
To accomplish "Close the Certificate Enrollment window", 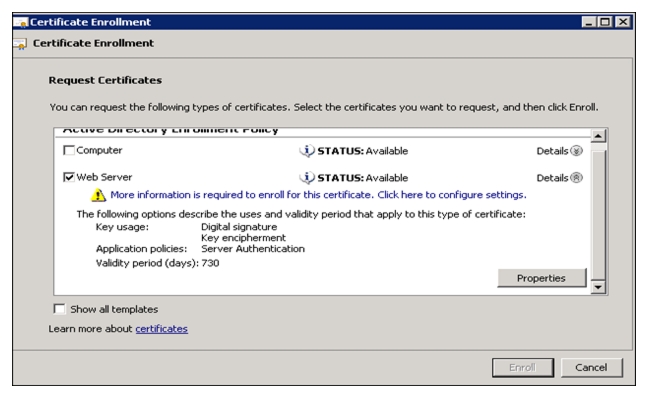I will point(623,22).
